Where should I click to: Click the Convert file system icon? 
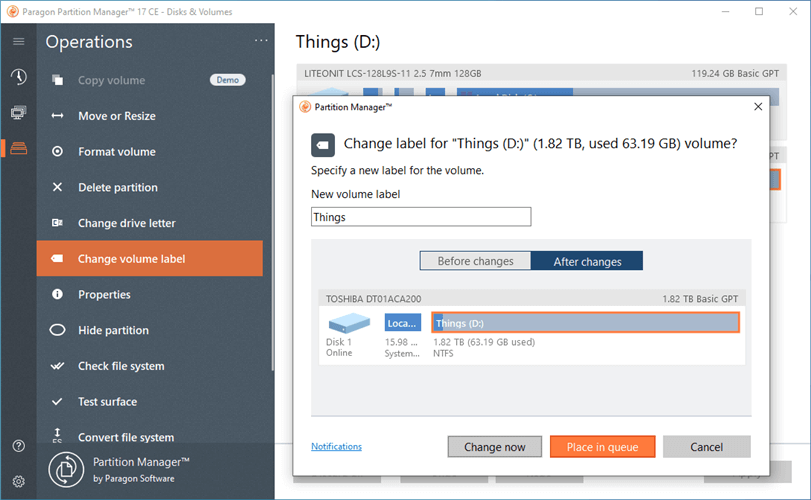pyautogui.click(x=57, y=435)
